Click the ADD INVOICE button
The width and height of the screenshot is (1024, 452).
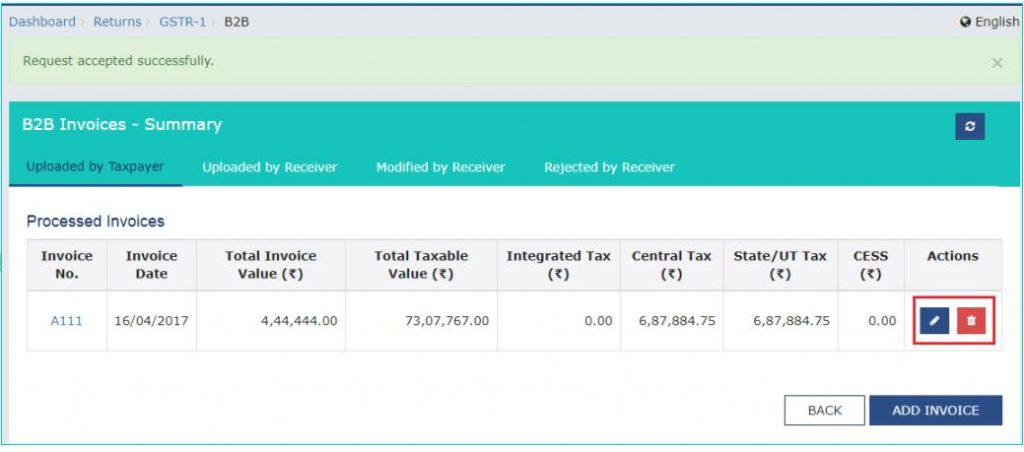tap(934, 410)
